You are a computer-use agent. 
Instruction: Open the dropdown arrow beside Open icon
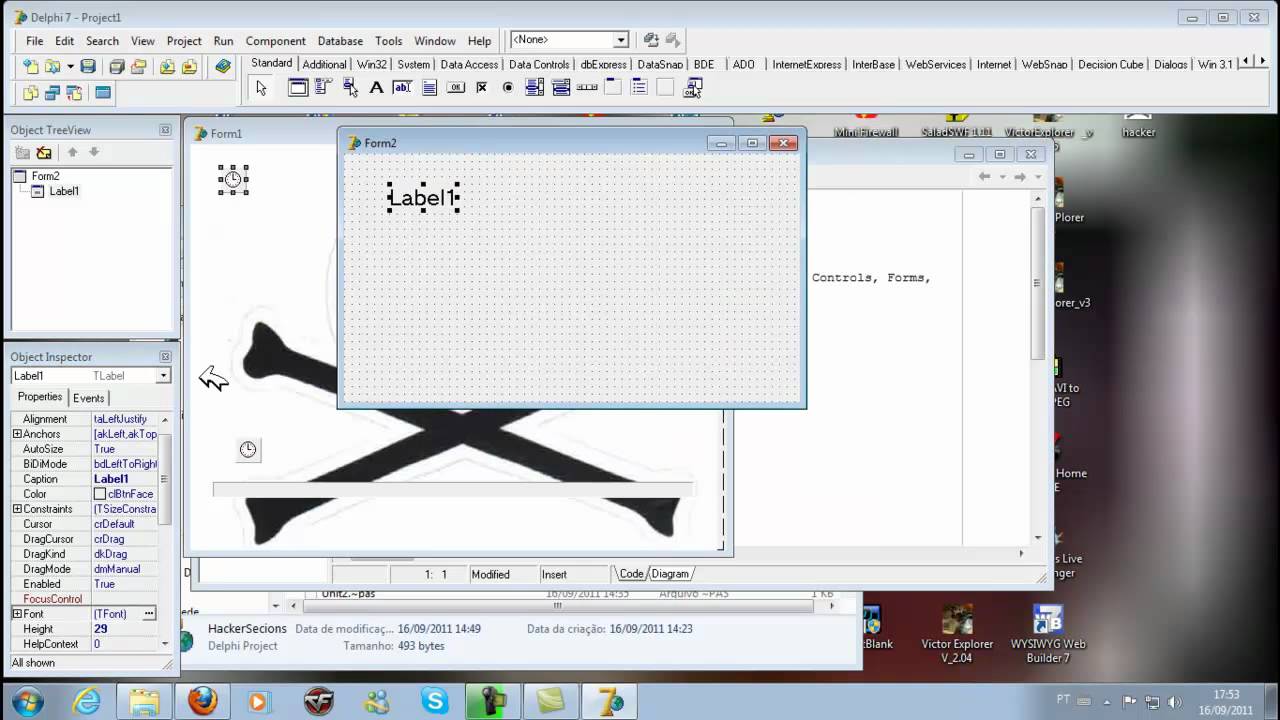[x=70, y=66]
